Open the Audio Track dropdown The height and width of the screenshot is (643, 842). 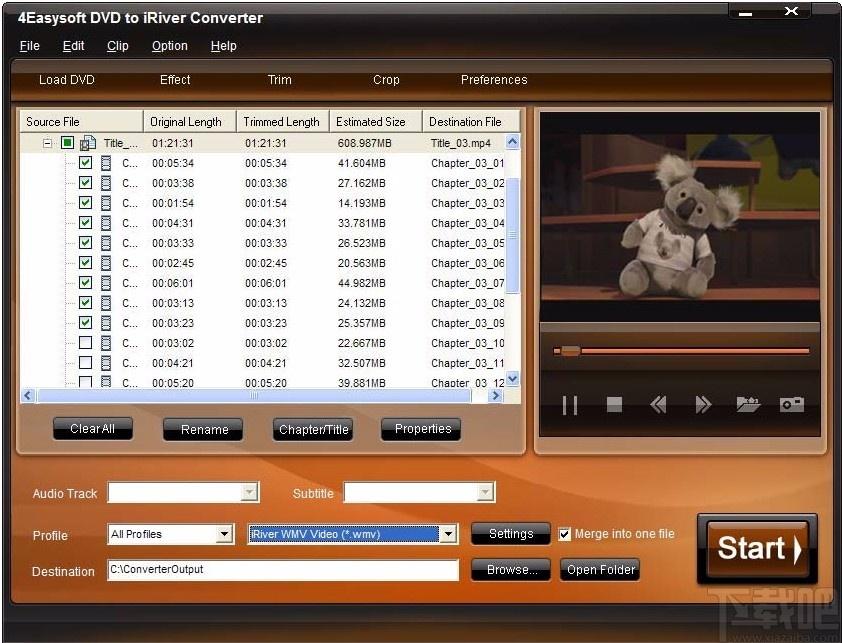tap(249, 492)
